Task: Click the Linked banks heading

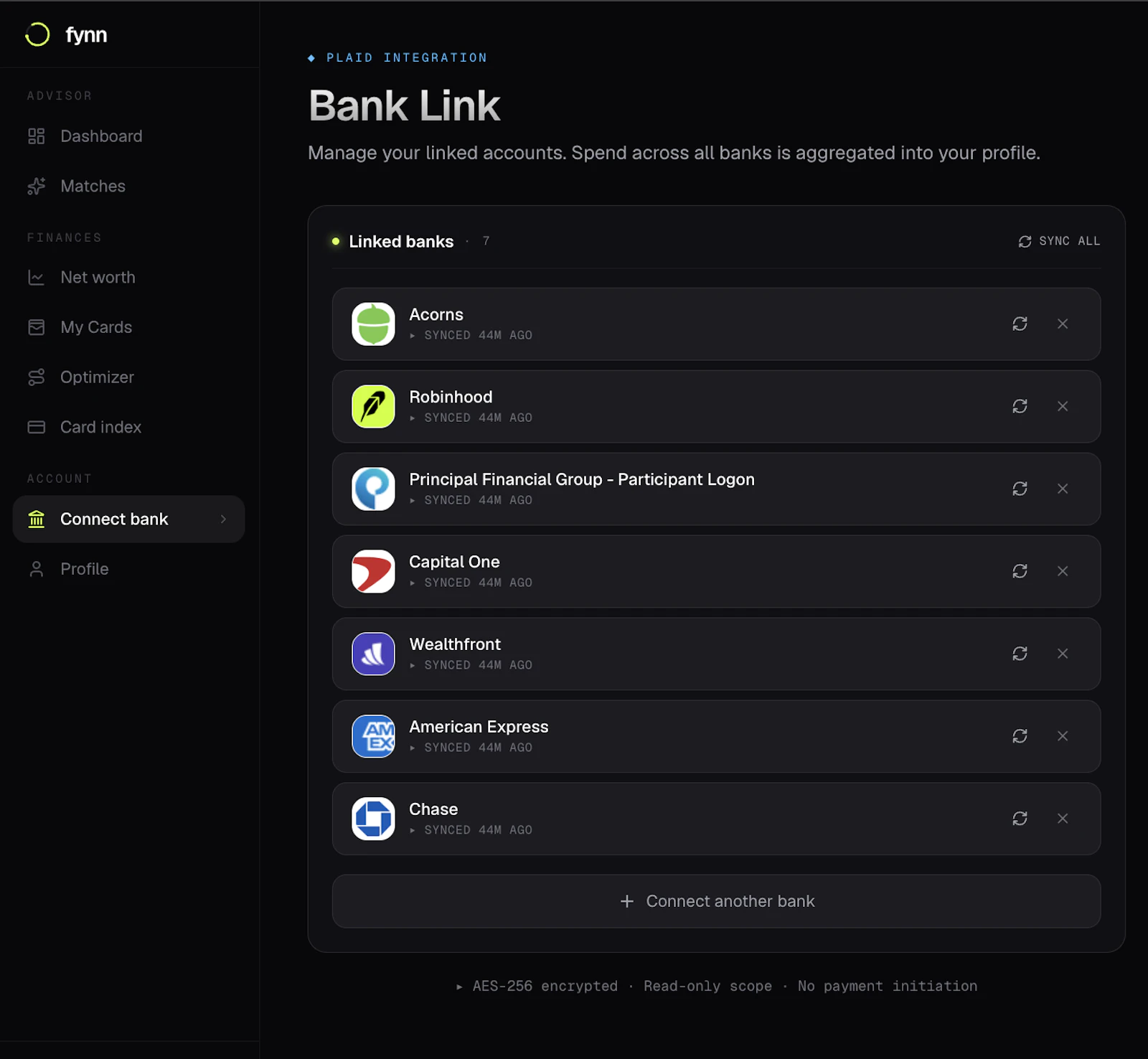Action: click(x=401, y=242)
